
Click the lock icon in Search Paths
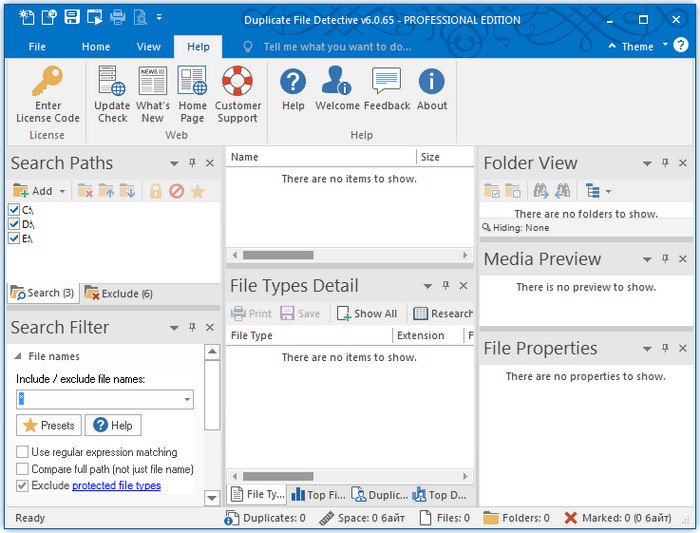155,191
